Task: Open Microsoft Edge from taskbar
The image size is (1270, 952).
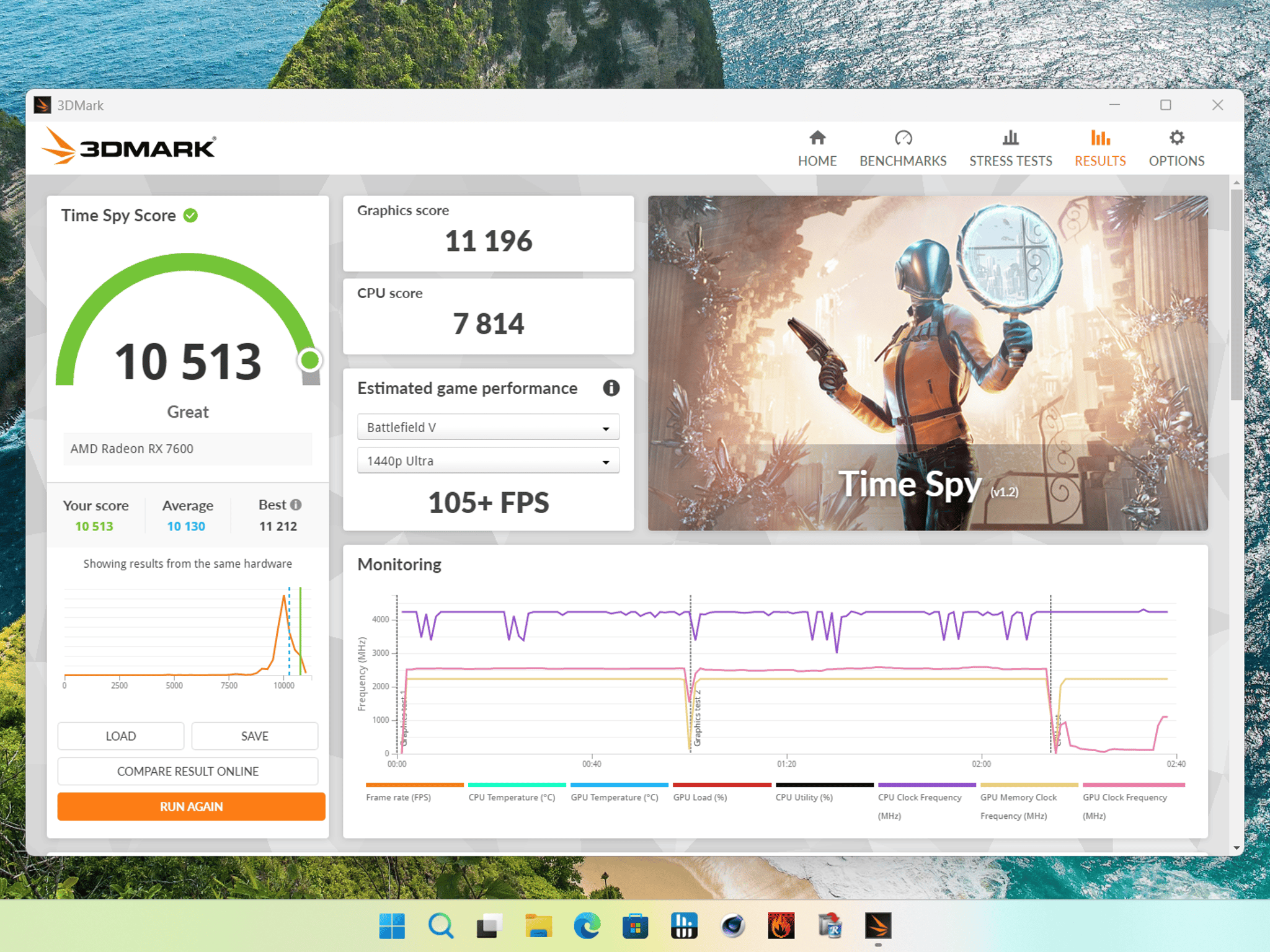Action: pos(587,926)
